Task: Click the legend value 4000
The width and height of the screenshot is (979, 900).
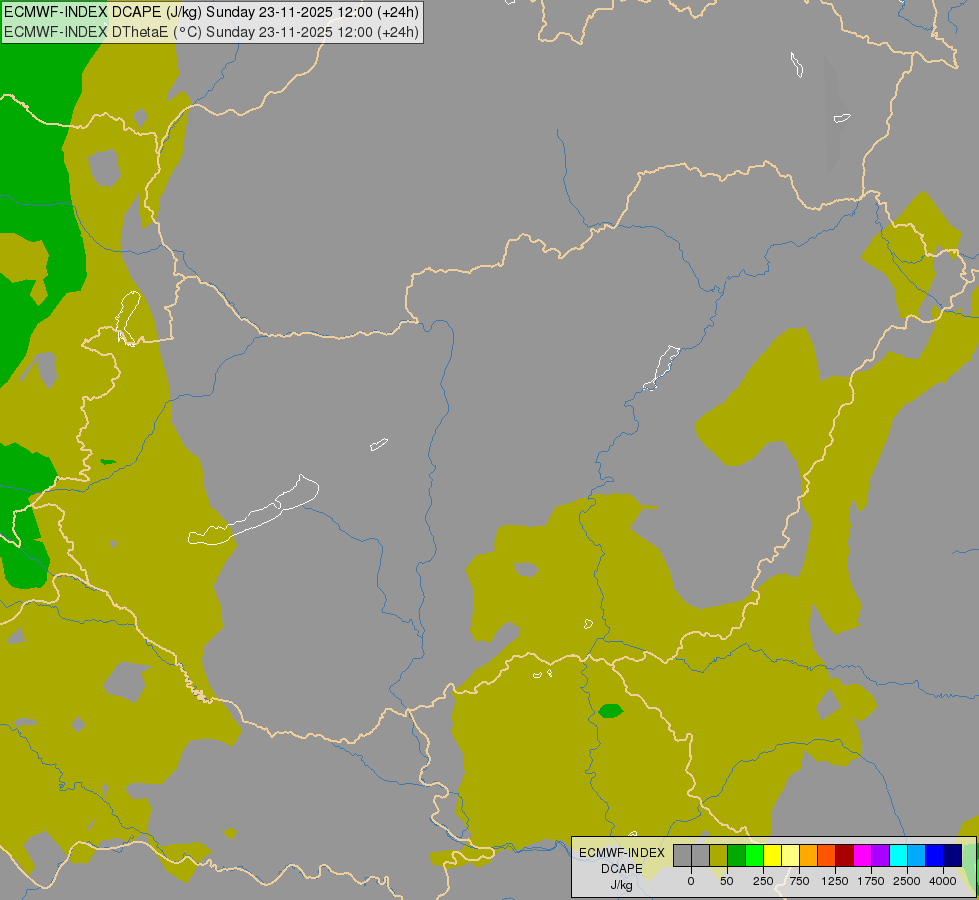Action: click(x=943, y=881)
